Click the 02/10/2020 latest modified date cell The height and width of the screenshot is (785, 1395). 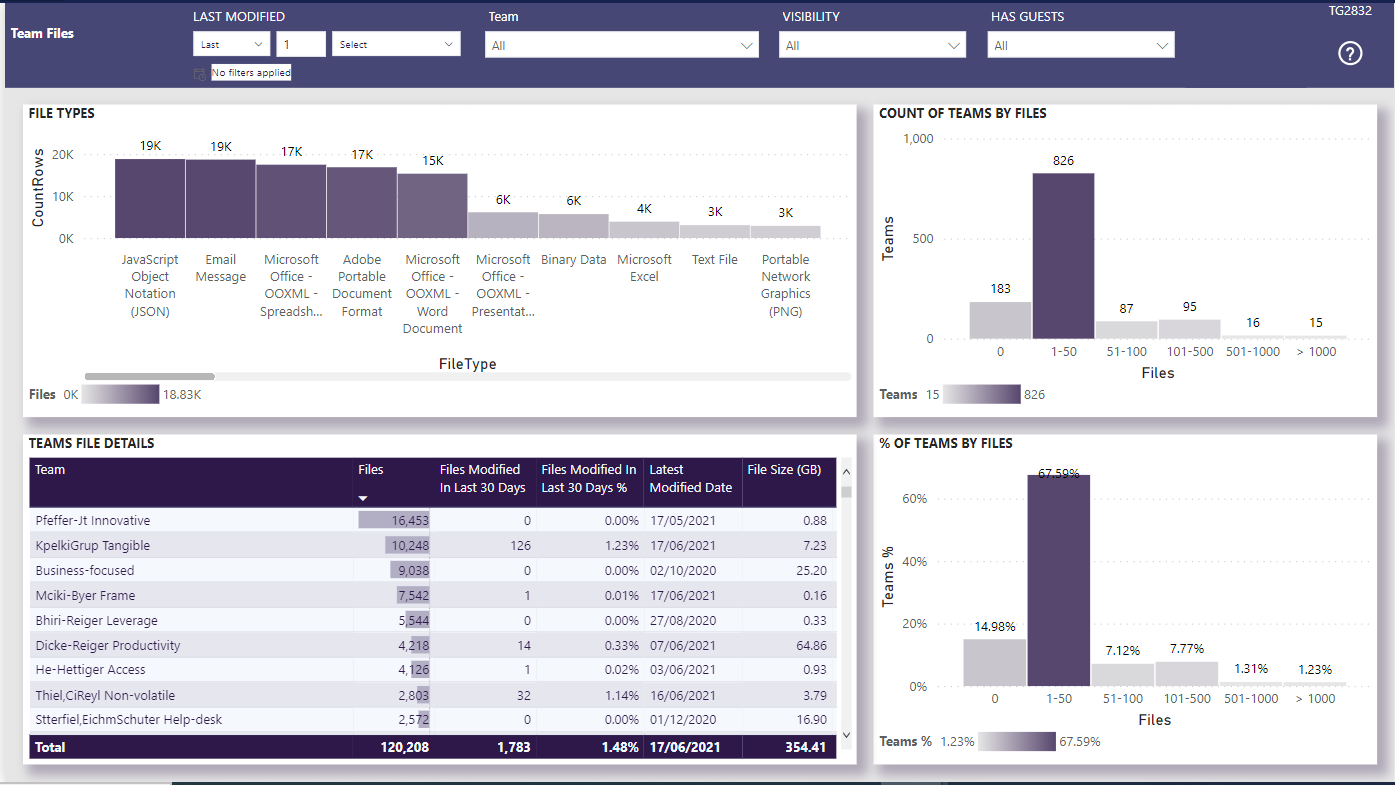pos(682,570)
